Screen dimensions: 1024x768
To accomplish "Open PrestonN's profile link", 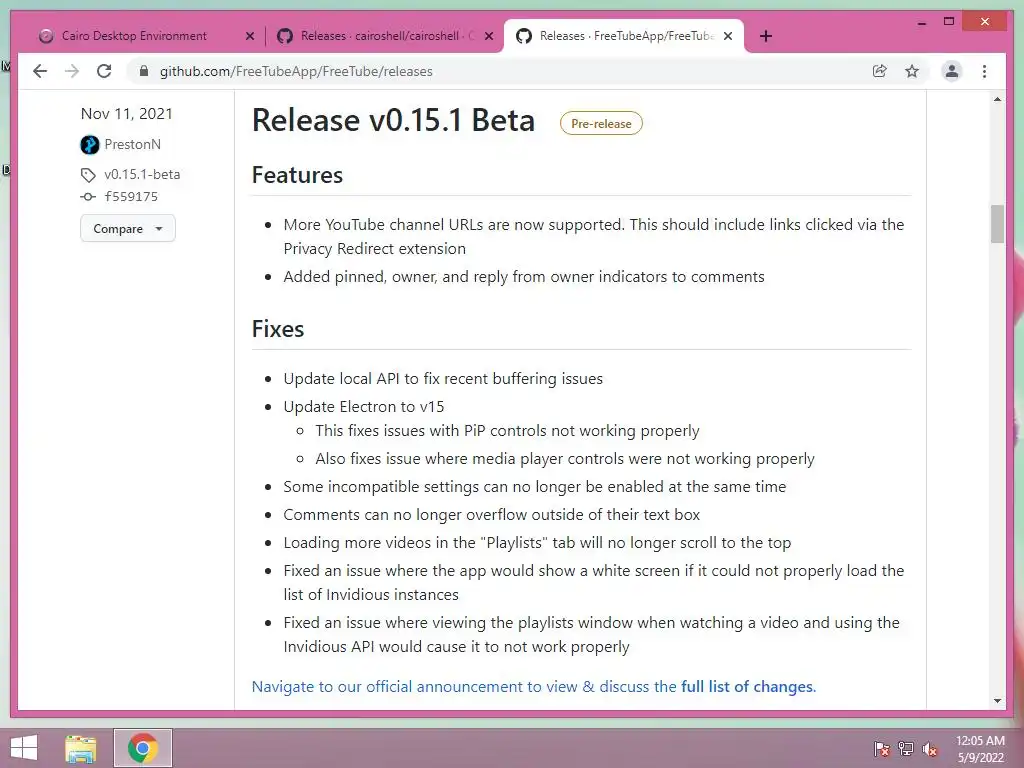I will click(132, 144).
